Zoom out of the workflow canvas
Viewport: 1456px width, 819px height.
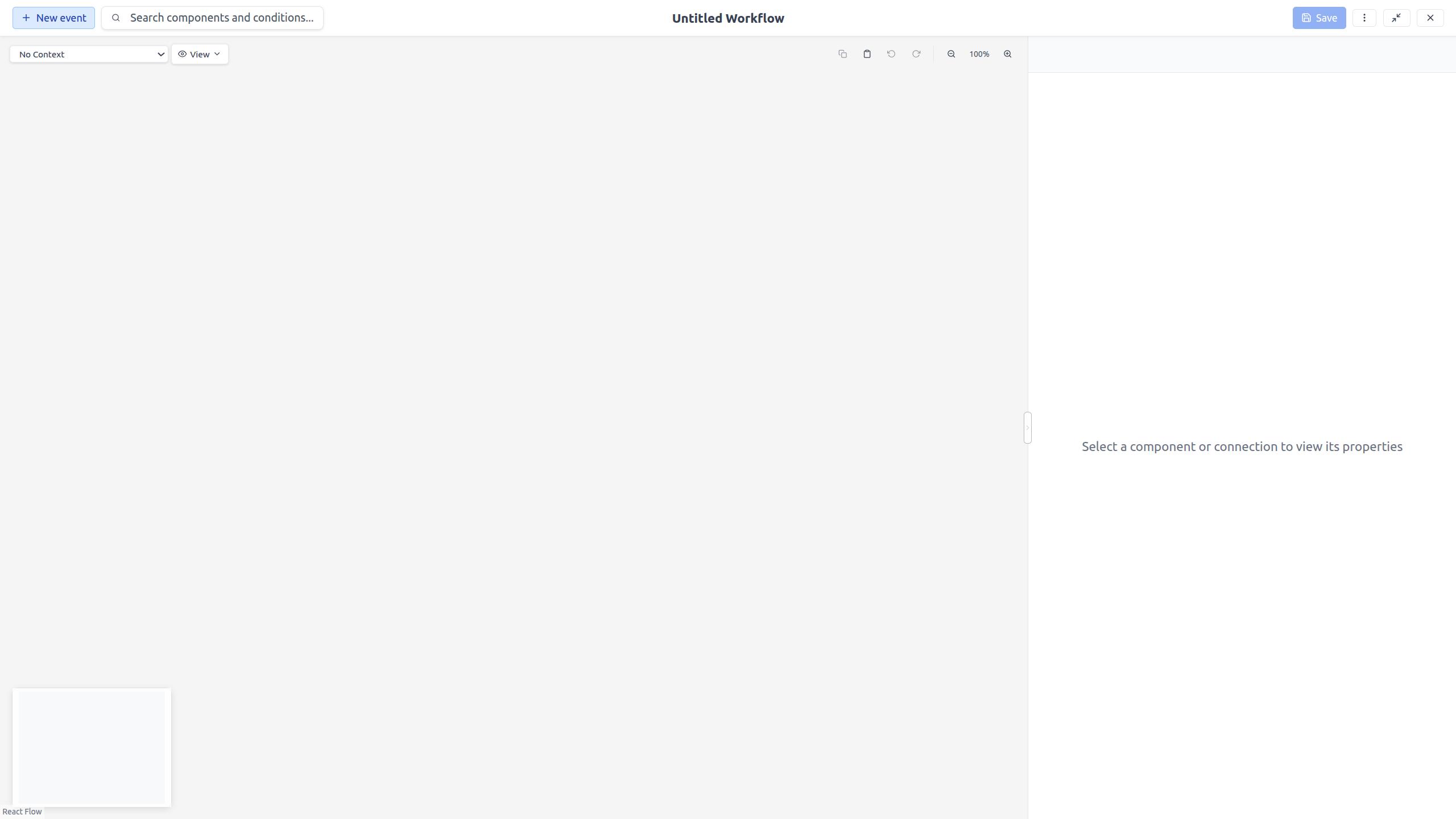tap(951, 54)
